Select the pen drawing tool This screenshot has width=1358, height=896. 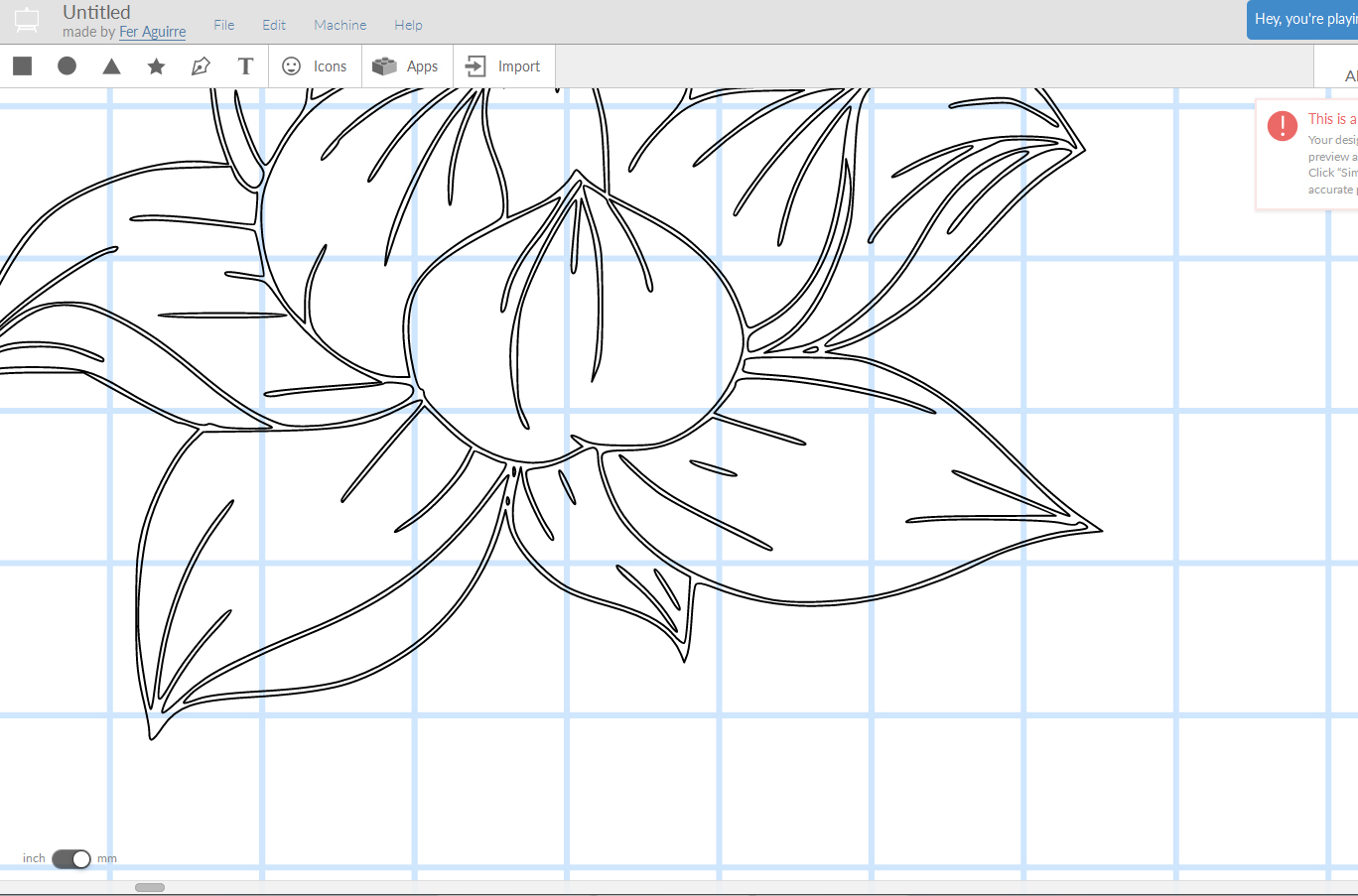201,66
